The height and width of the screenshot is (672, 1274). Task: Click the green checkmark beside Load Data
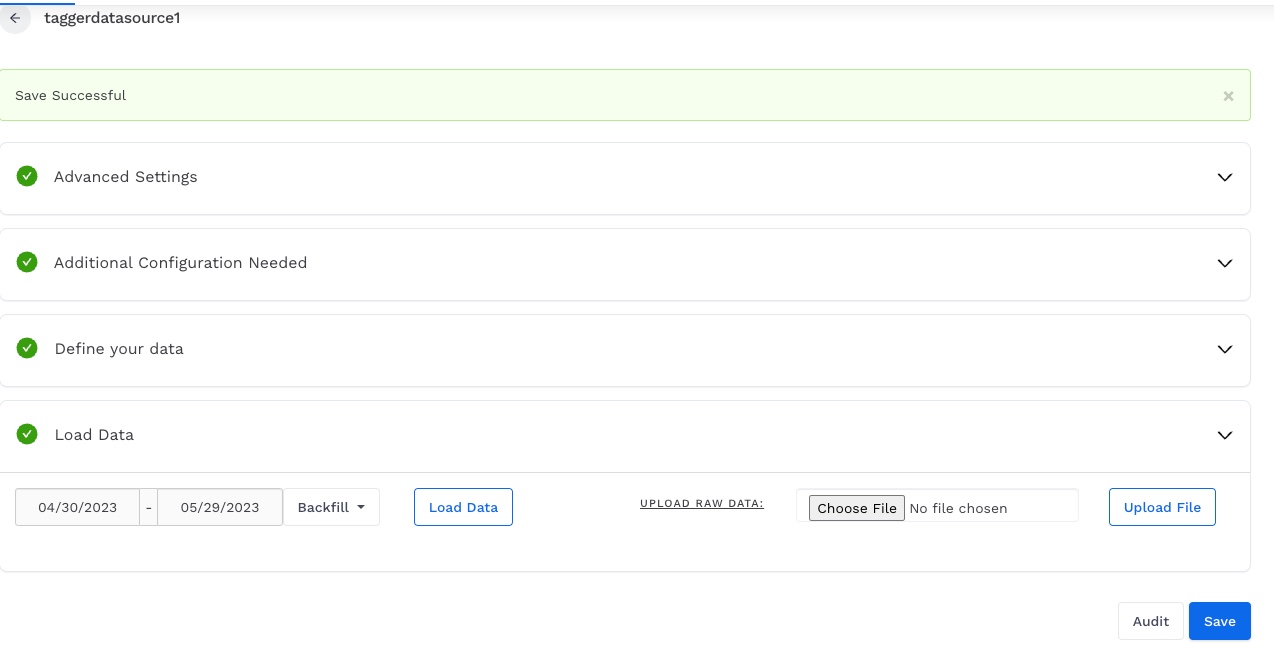point(27,434)
